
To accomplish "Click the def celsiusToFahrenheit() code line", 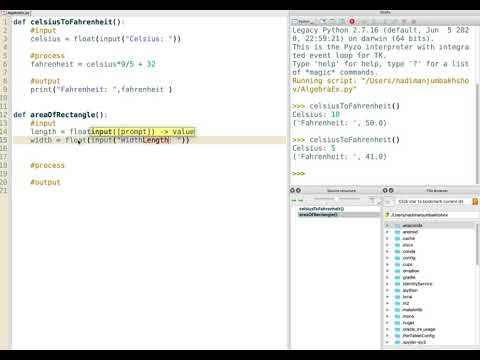I will (69, 22).
